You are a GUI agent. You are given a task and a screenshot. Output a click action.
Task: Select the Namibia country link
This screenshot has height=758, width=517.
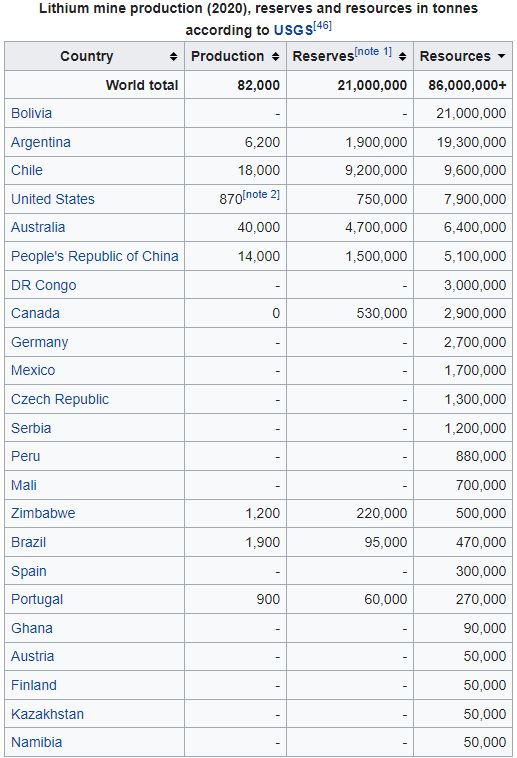[36, 743]
